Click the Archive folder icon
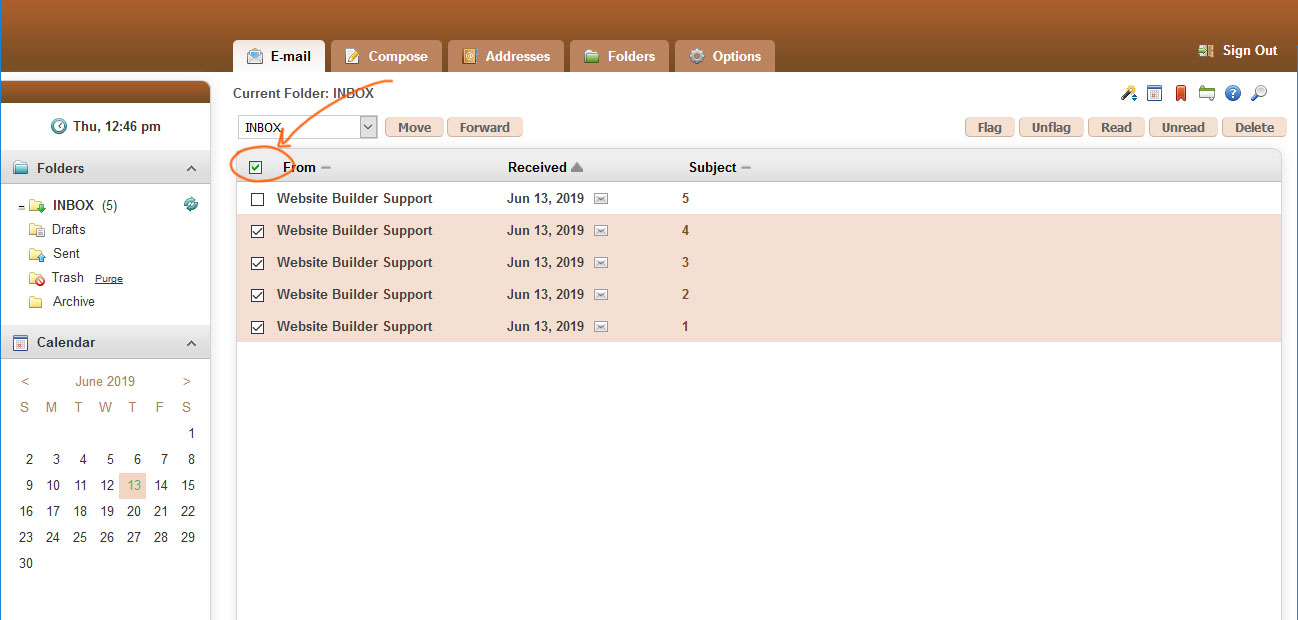Viewport: 1298px width, 620px height. [x=36, y=302]
